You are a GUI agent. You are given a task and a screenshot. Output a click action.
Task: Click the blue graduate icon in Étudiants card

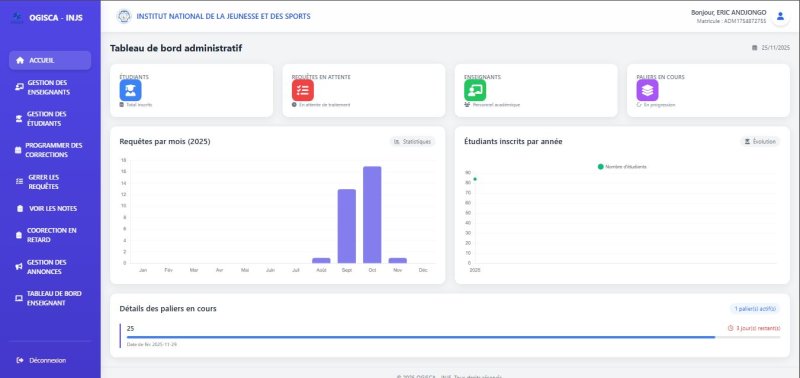point(131,90)
